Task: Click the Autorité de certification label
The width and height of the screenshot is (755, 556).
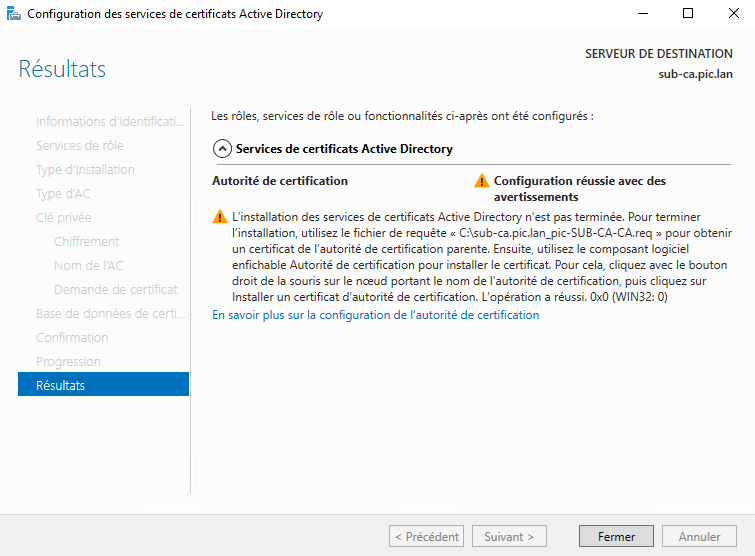Action: pyautogui.click(x=280, y=181)
